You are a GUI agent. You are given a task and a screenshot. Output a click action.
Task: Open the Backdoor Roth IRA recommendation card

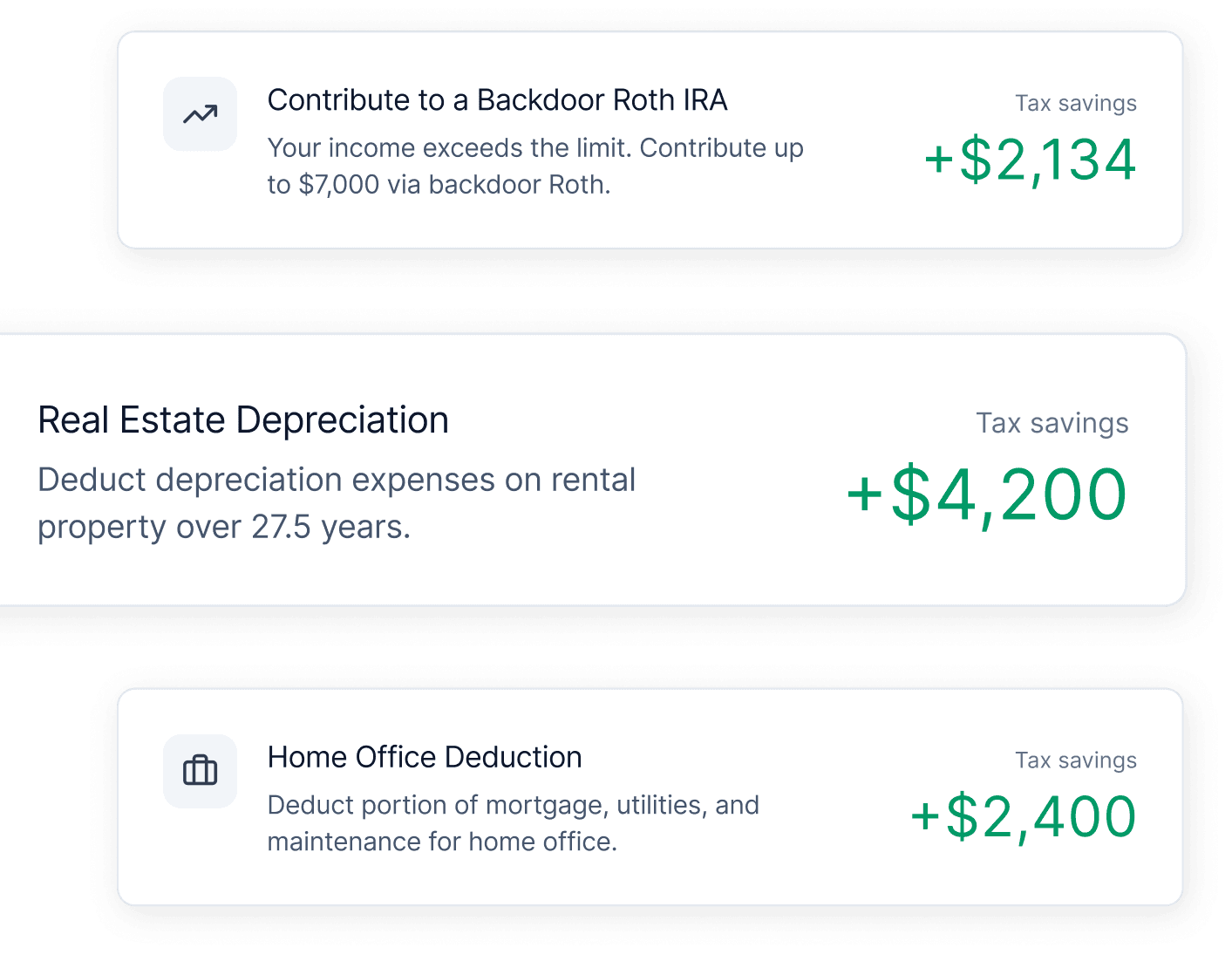[650, 140]
